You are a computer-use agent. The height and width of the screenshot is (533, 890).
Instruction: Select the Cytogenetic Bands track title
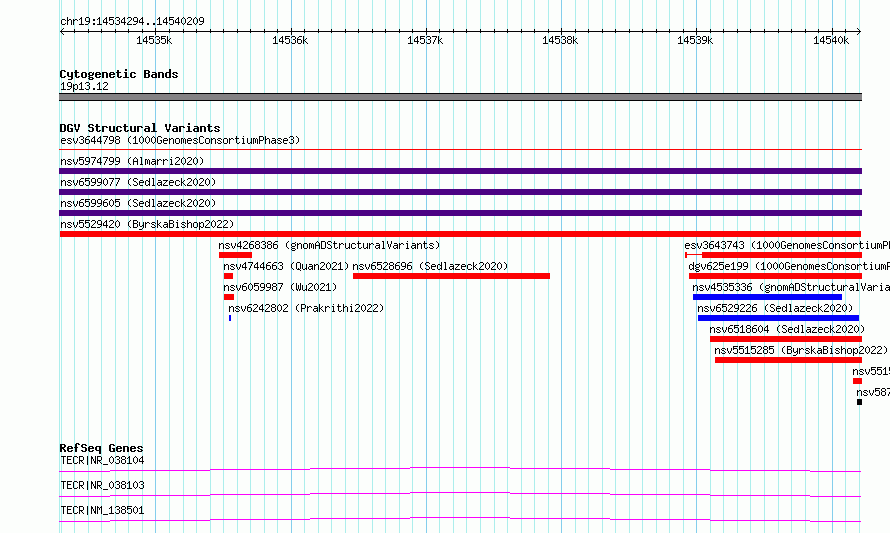click(119, 74)
